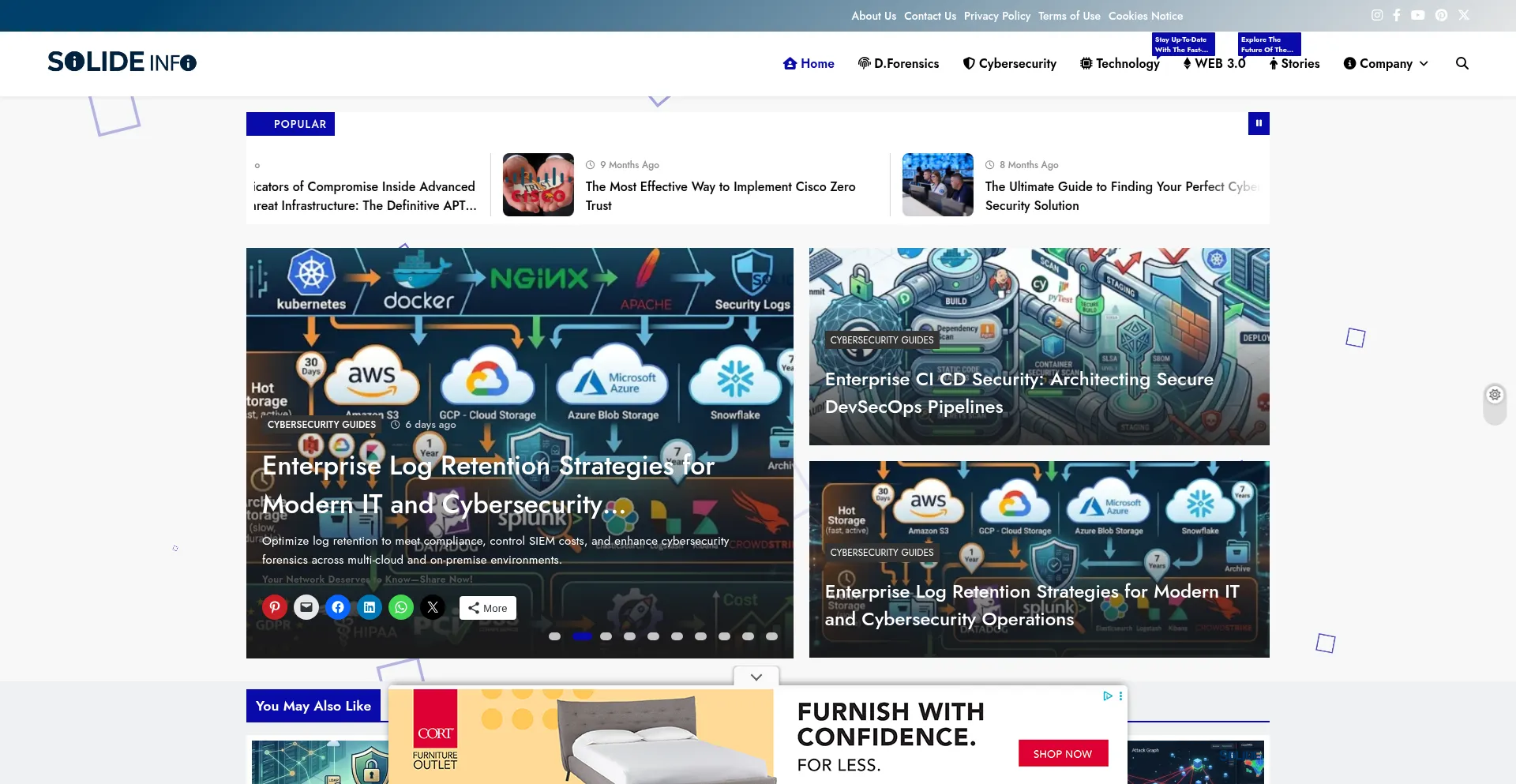1516x784 pixels.
Task: Share slide on WhatsApp
Action: coord(401,607)
